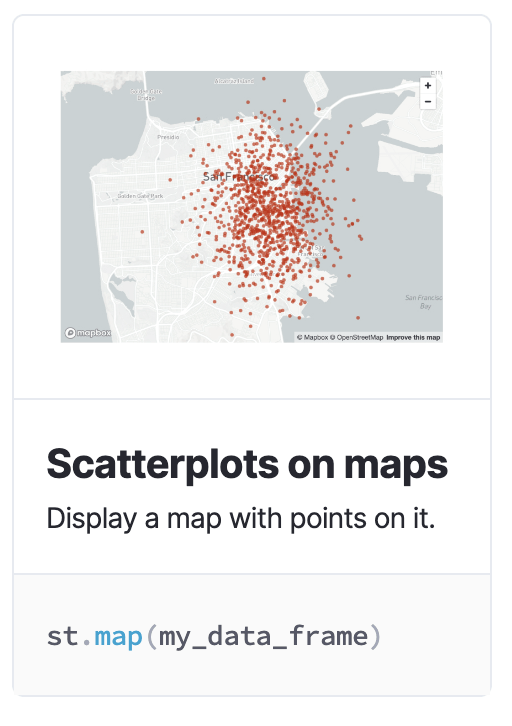This screenshot has height=726, width=512.
Task: Open the © OpenStreetMap attribution link
Action: pos(356,338)
